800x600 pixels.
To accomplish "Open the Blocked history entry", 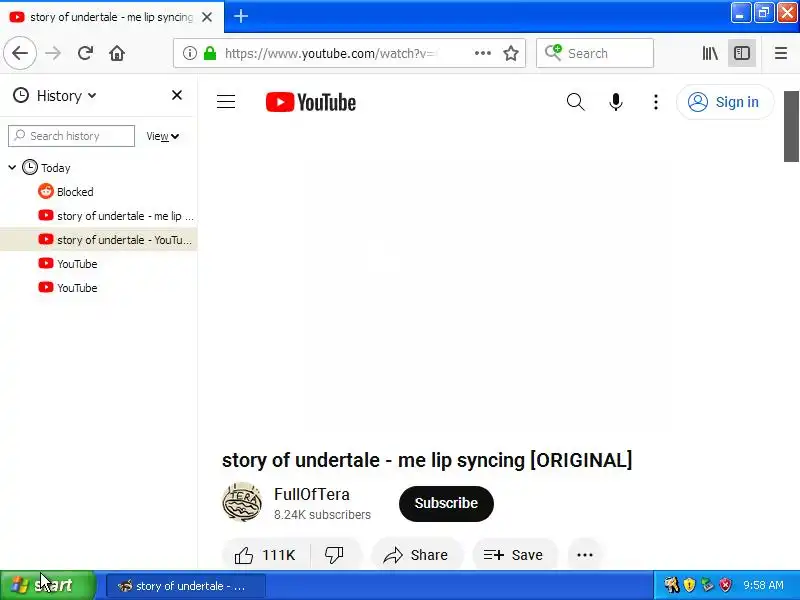I will tap(98, 192).
